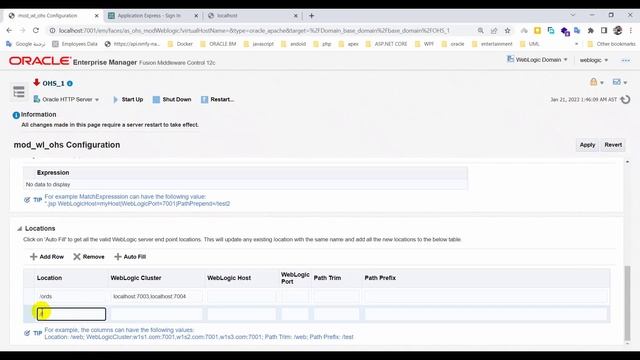Click new row WebLogic Cluster field
This screenshot has height=360, width=640.
156,314
